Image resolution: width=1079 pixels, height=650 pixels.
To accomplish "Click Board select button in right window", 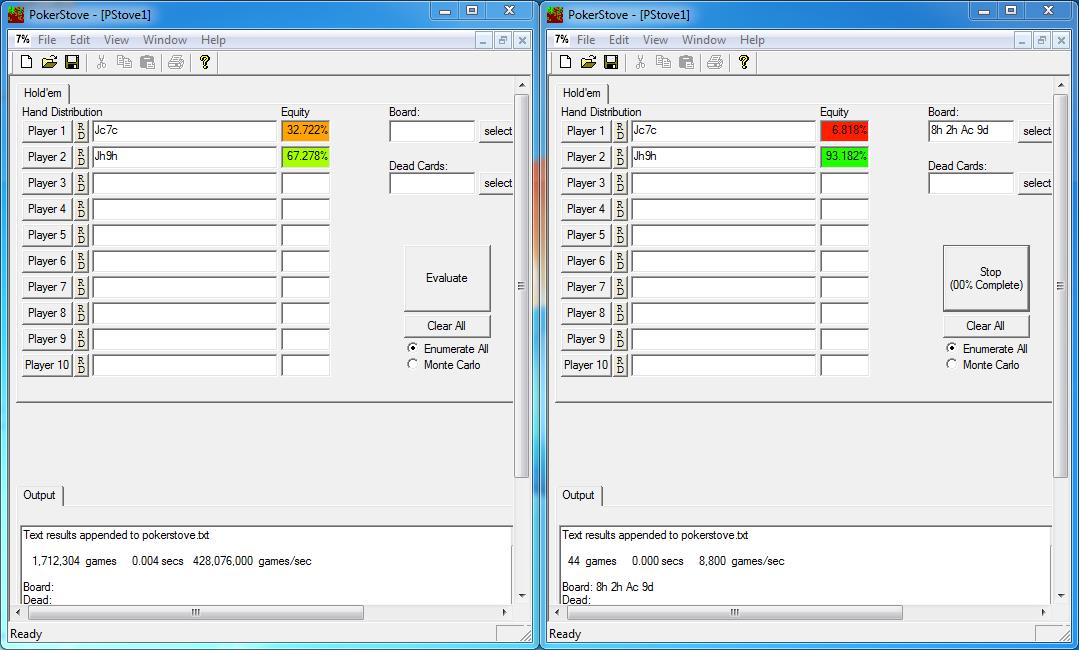I will (1036, 131).
